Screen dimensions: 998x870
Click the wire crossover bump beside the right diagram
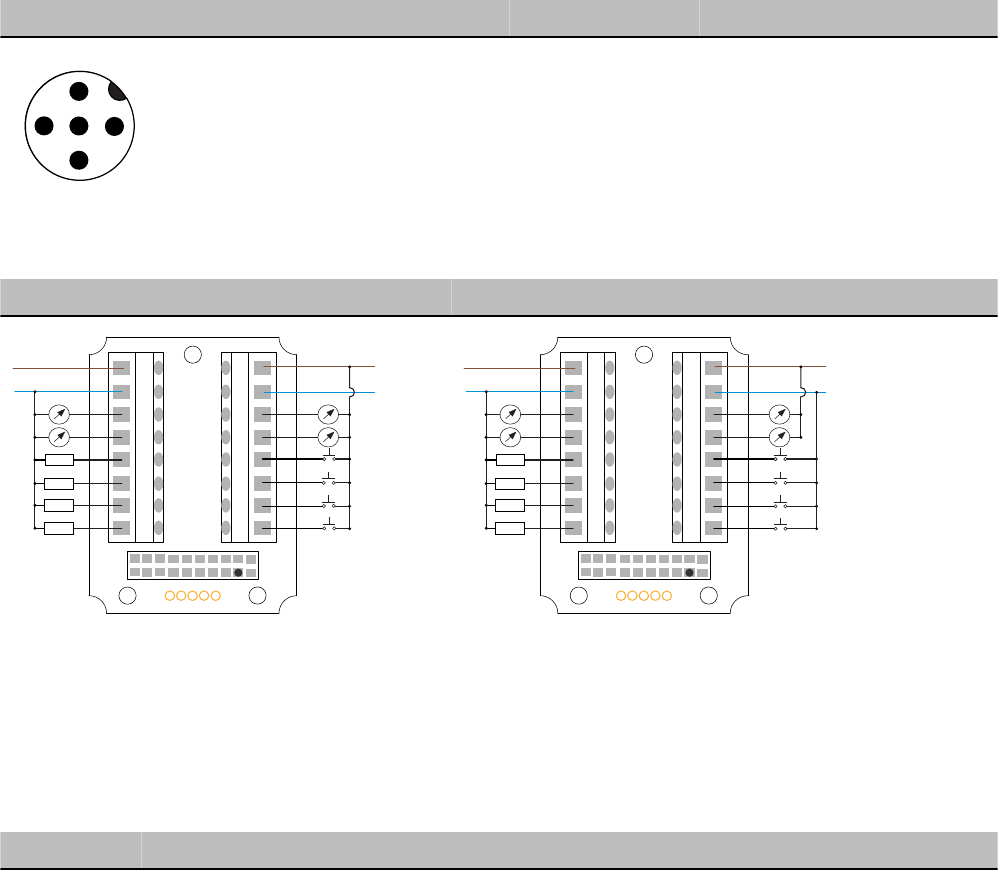point(803,392)
